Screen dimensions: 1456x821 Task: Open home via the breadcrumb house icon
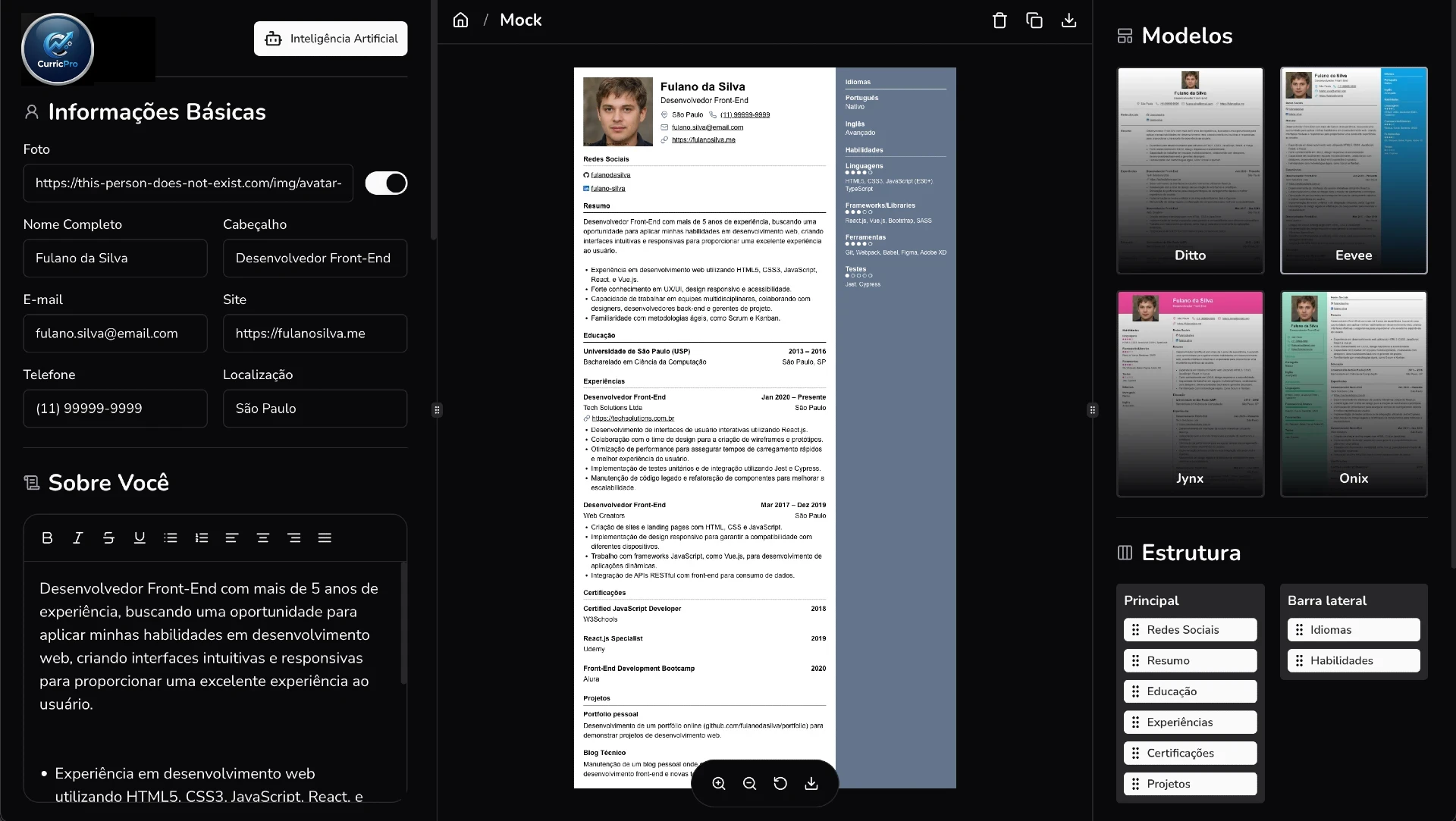pyautogui.click(x=460, y=20)
